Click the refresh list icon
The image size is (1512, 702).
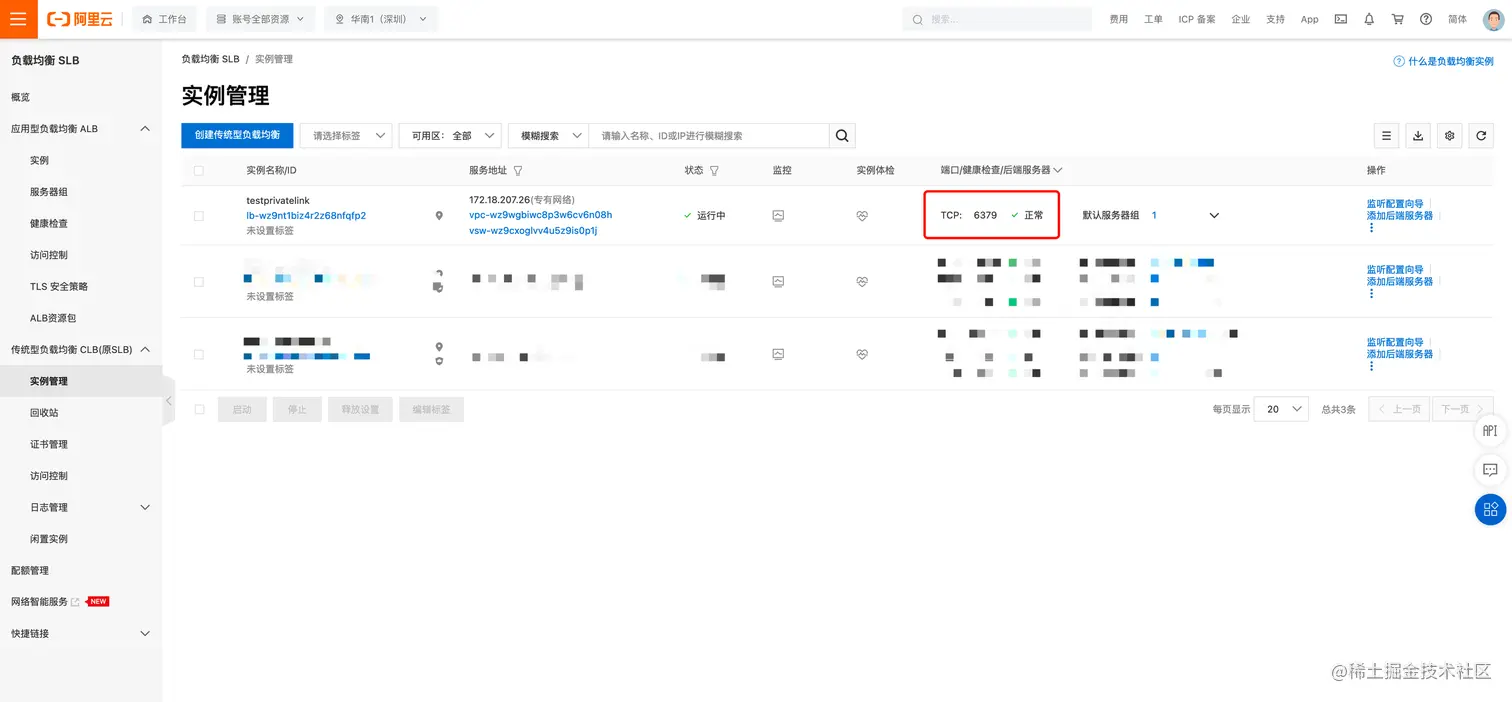1482,136
